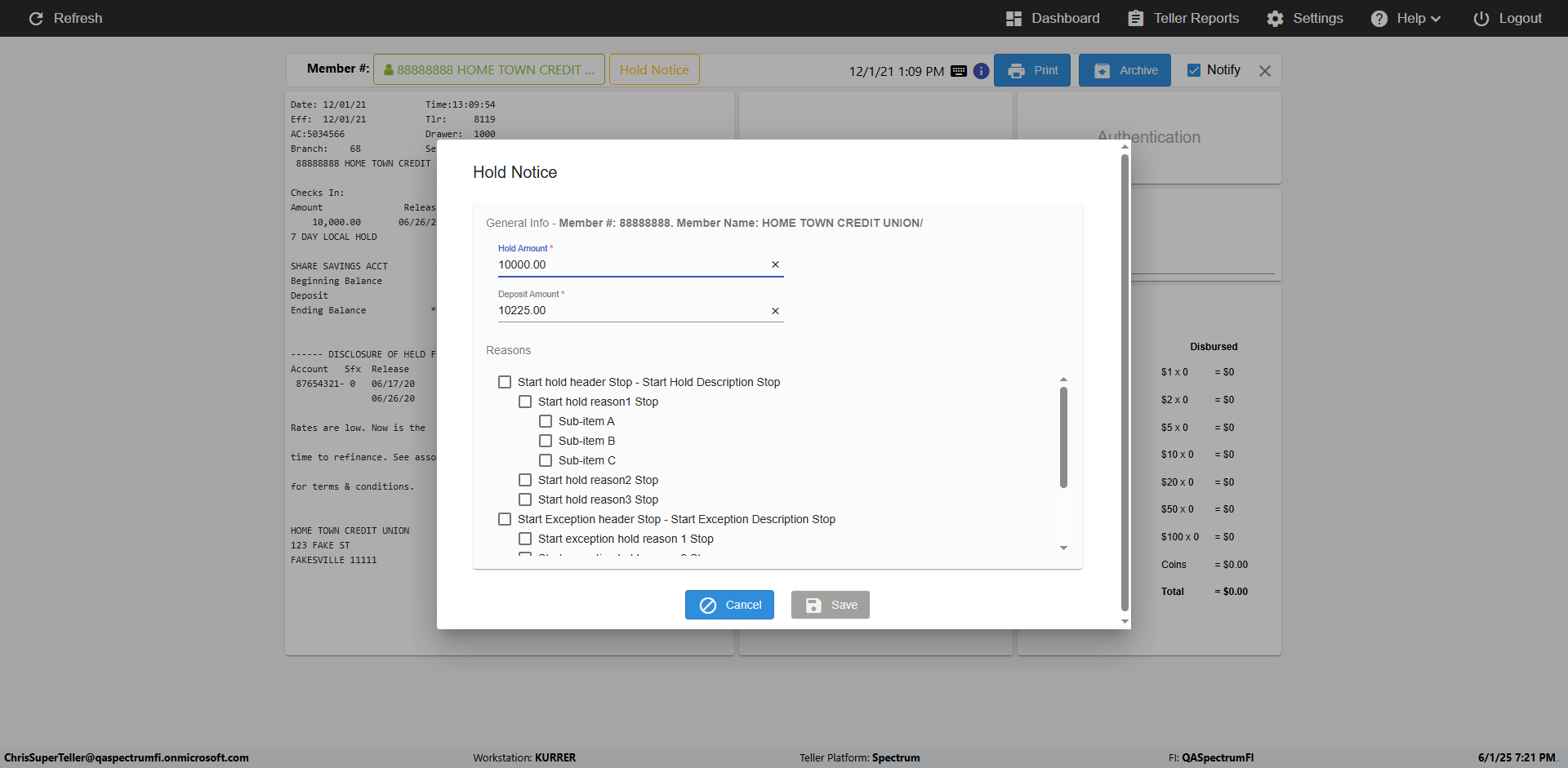This screenshot has width=1568, height=768.
Task: Click the blue info icon
Action: pyautogui.click(x=981, y=71)
